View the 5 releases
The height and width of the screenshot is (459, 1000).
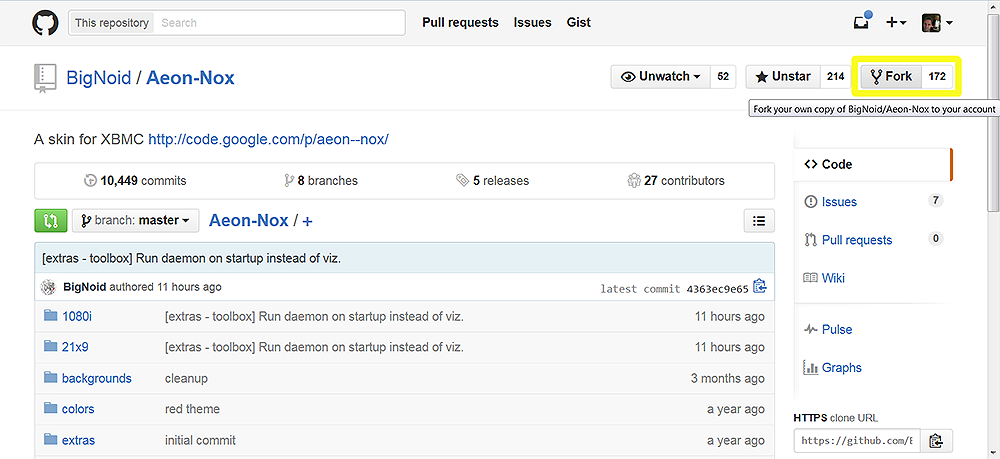(x=492, y=181)
